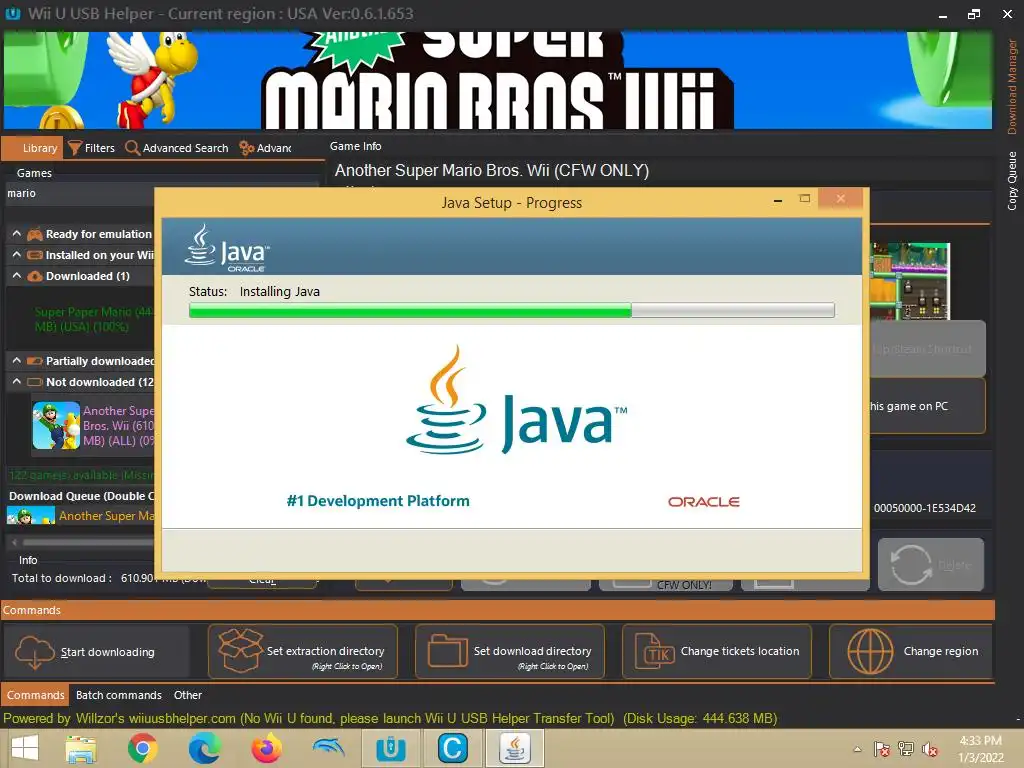Click the Game Info panel header

pyautogui.click(x=355, y=146)
